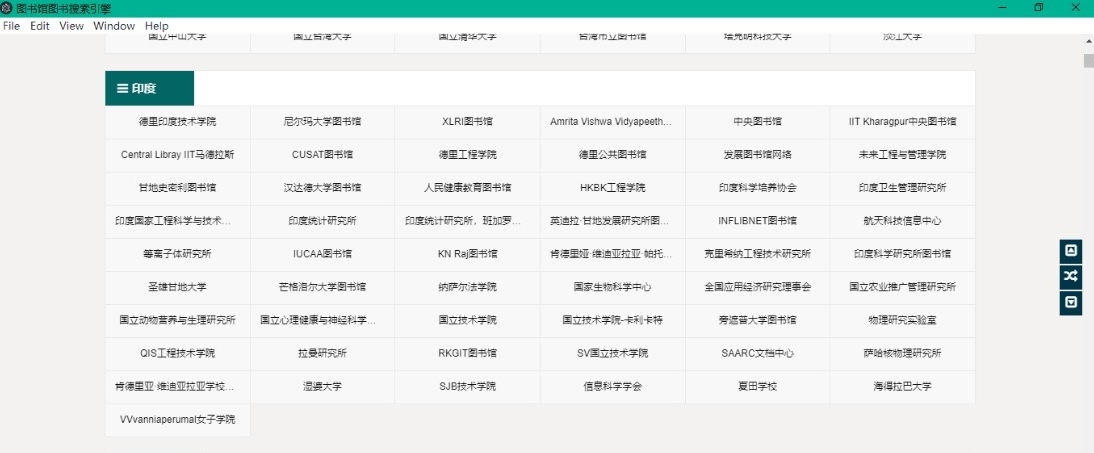Open 印度科学培养协会

tap(757, 188)
